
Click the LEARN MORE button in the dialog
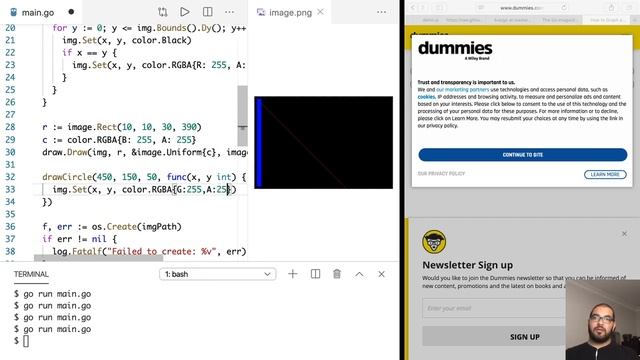click(605, 174)
